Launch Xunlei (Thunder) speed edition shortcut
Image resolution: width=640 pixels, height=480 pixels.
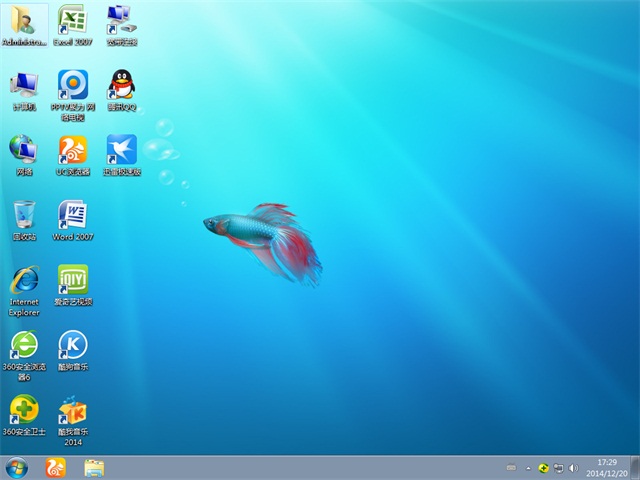click(122, 155)
